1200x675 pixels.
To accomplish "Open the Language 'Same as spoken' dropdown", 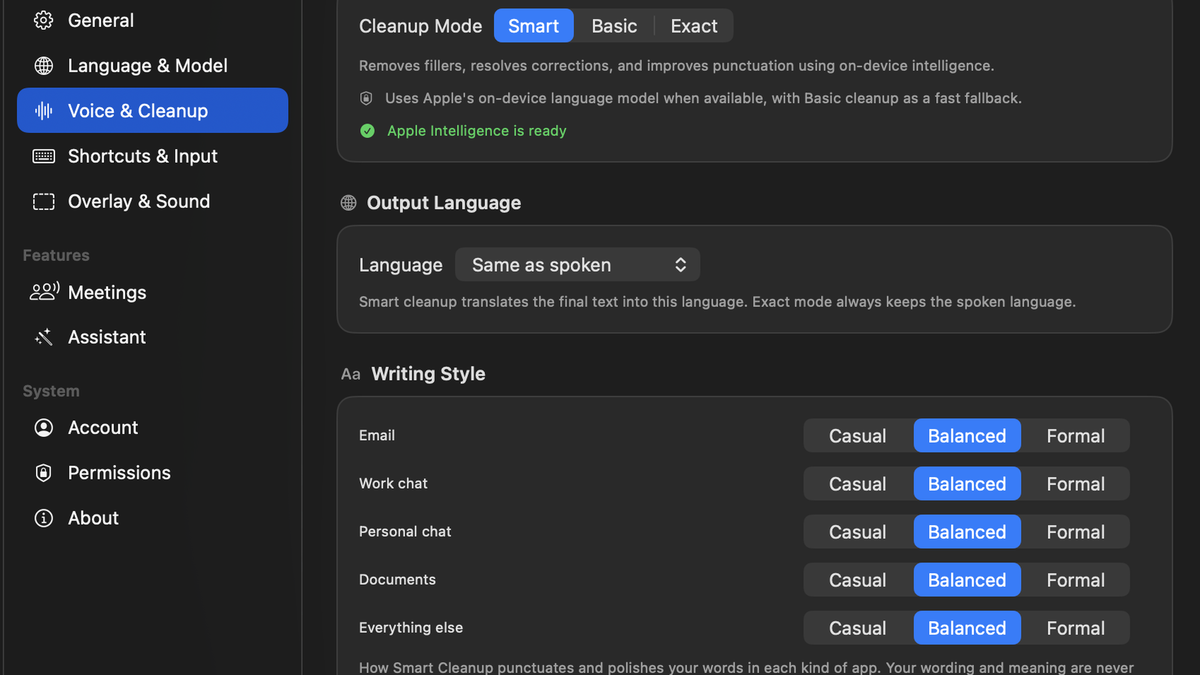I will click(578, 265).
